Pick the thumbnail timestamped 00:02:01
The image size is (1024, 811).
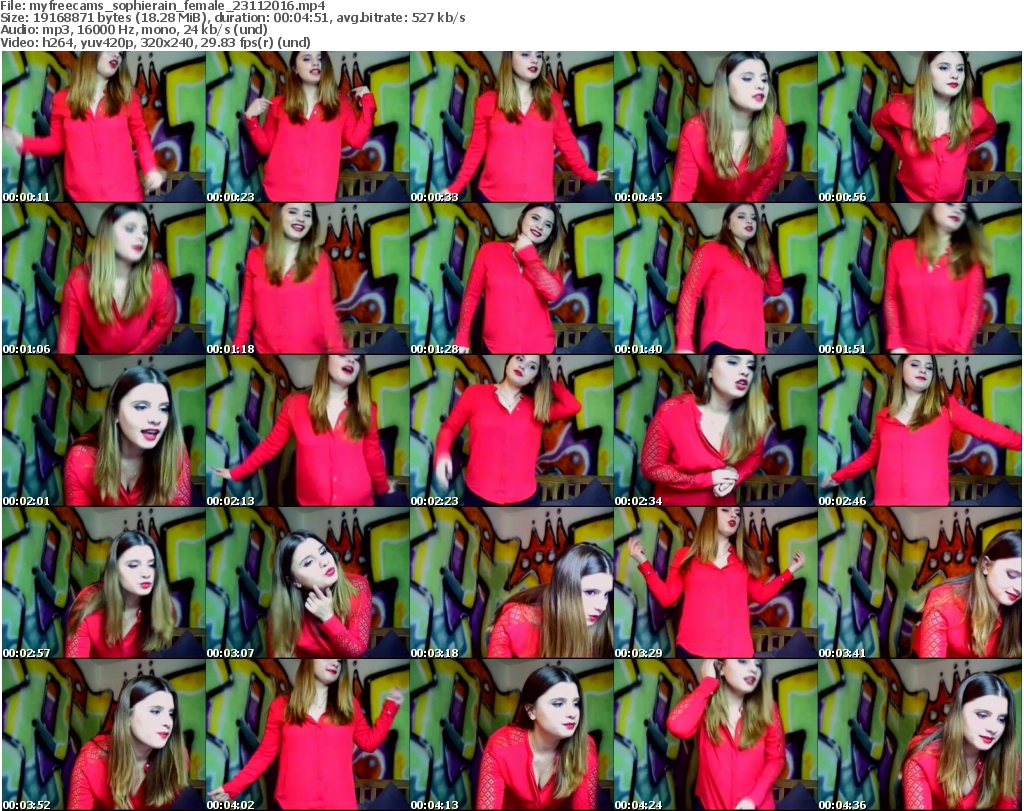(x=104, y=431)
